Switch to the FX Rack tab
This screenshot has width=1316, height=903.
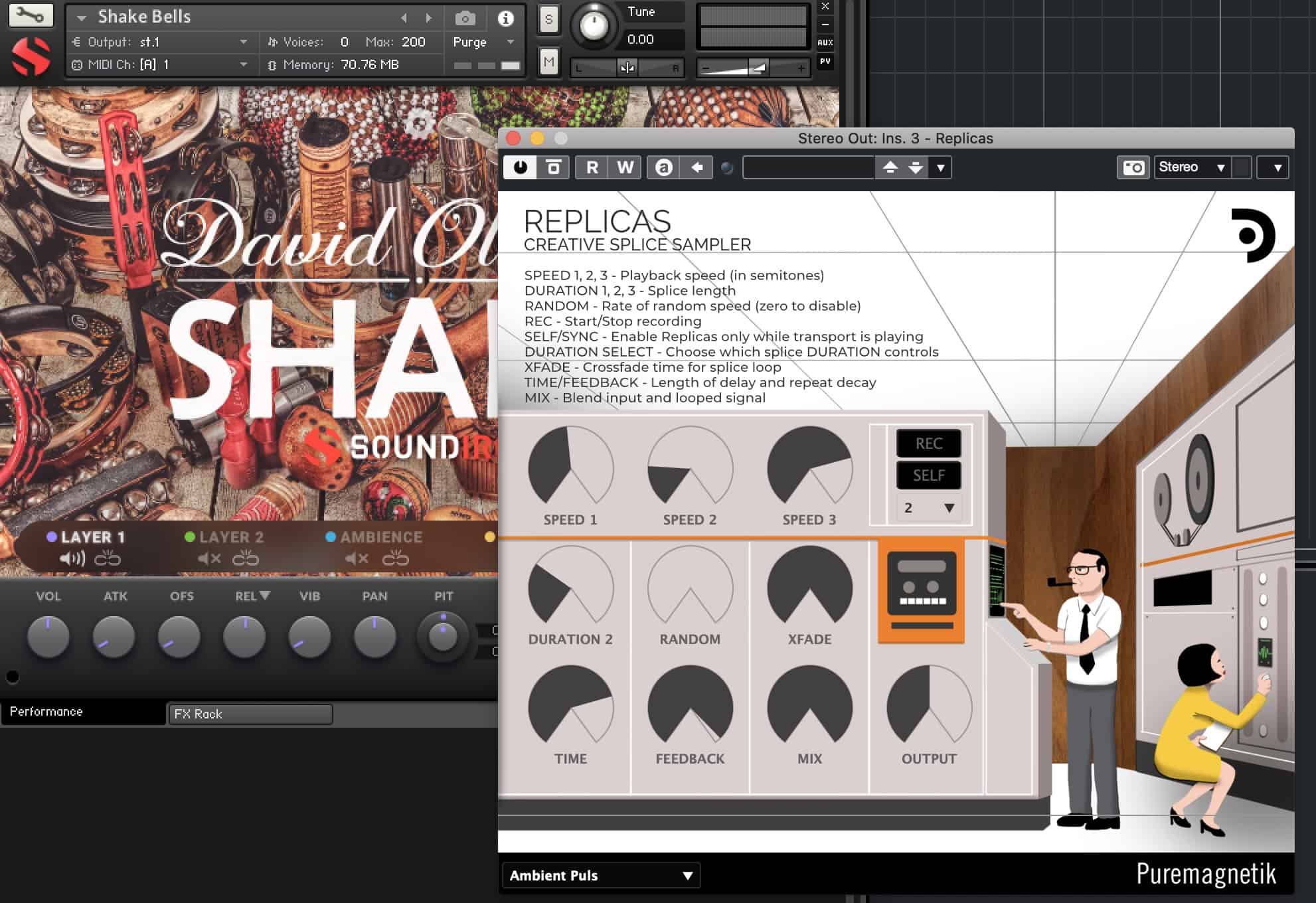point(250,714)
